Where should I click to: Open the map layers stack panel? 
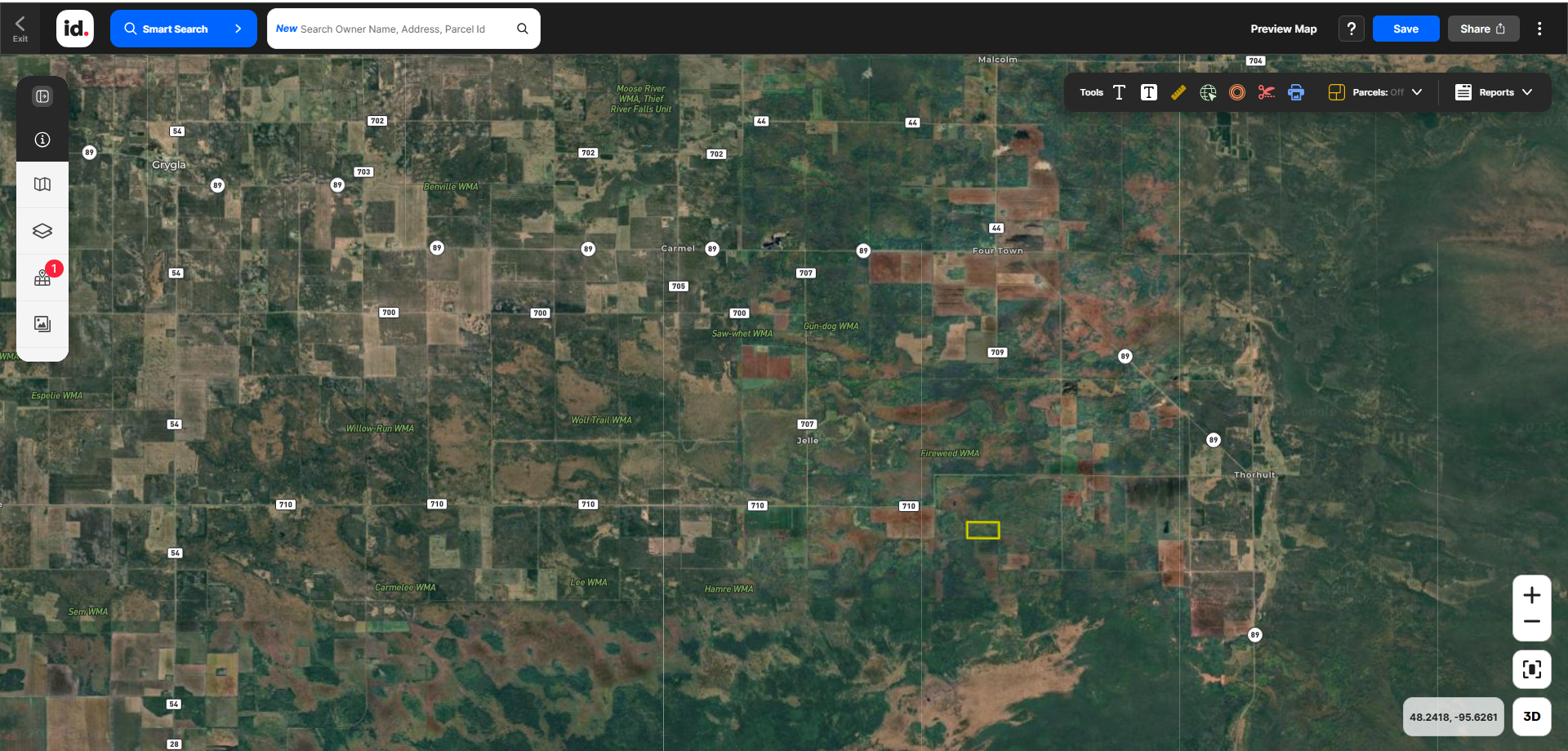(42, 231)
